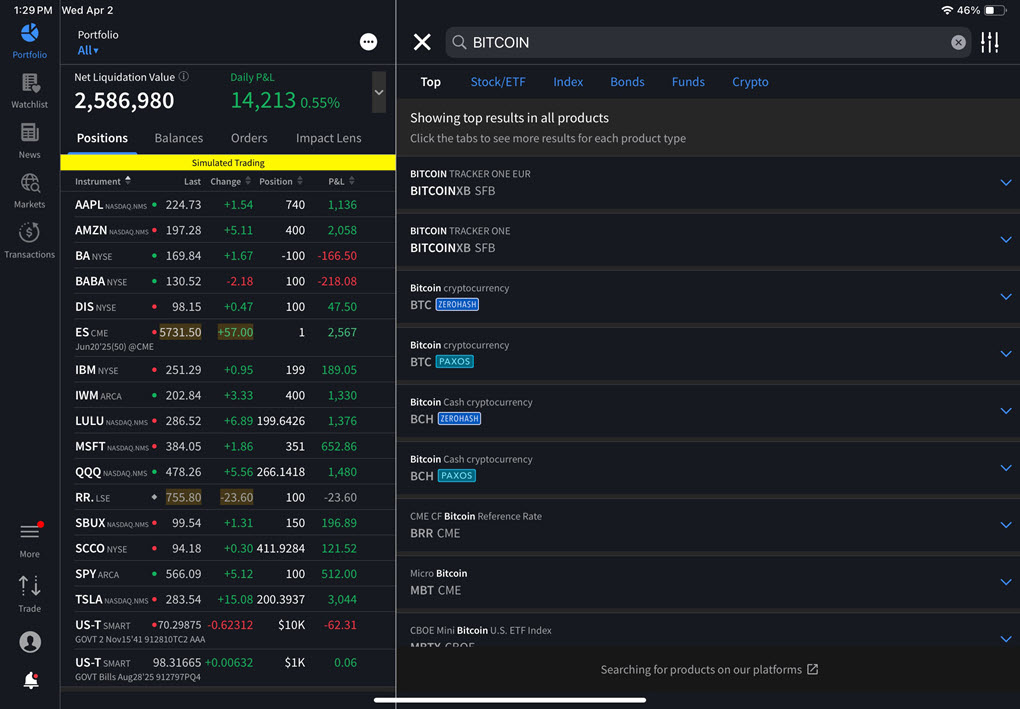This screenshot has height=709, width=1020.
Task: Click the BITCOIN search input field
Action: pyautogui.click(x=700, y=42)
